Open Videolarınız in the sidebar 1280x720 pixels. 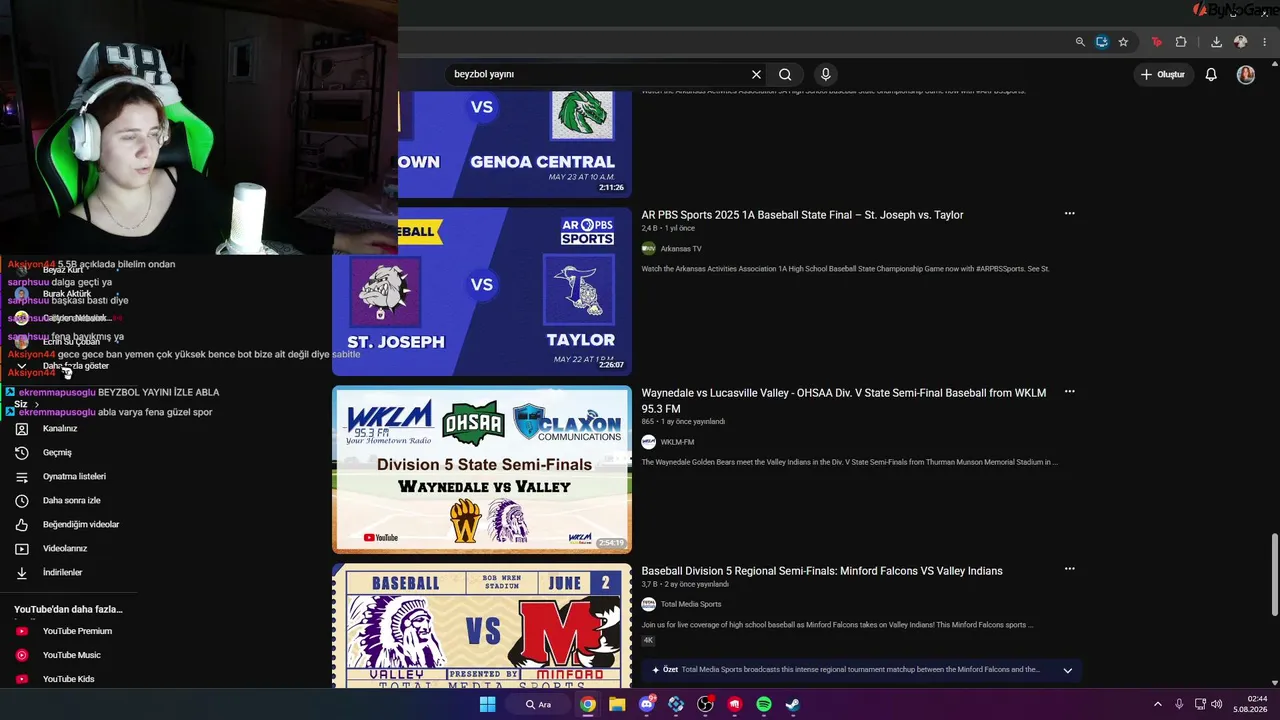pos(65,549)
